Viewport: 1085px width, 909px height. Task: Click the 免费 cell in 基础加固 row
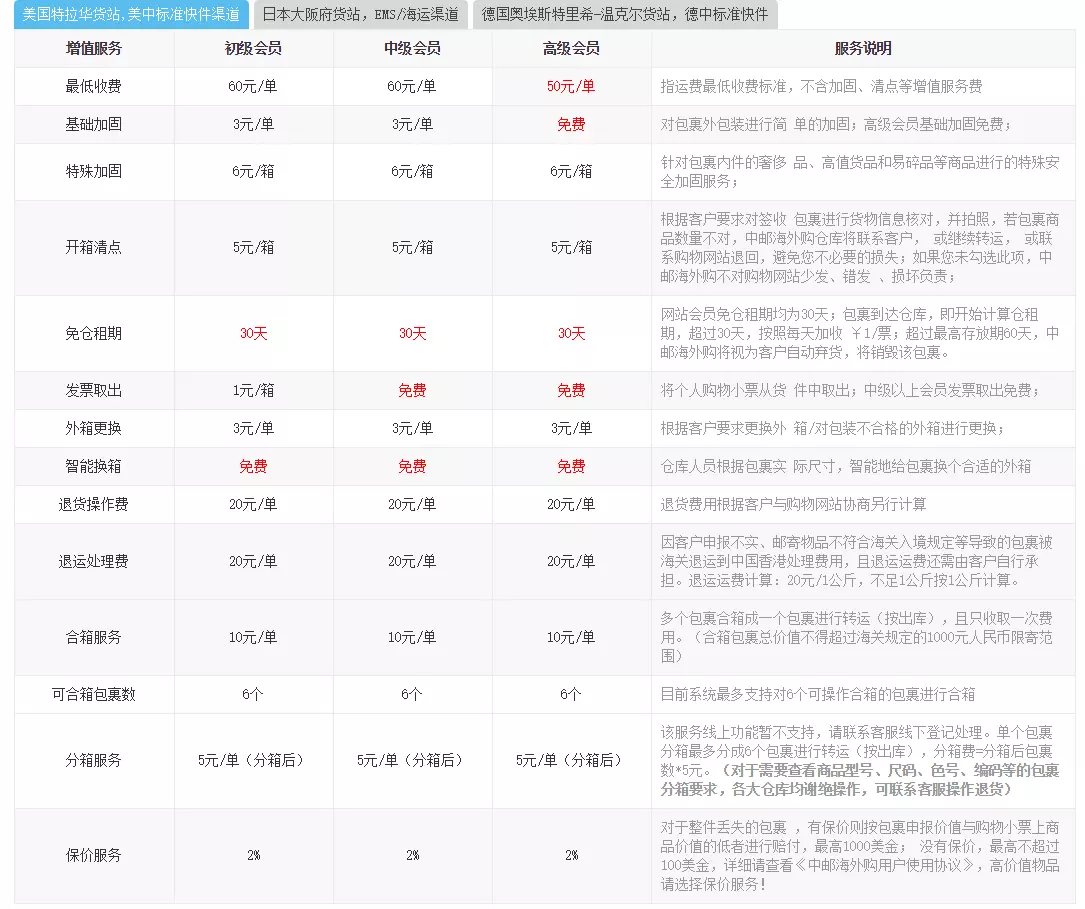pos(572,125)
